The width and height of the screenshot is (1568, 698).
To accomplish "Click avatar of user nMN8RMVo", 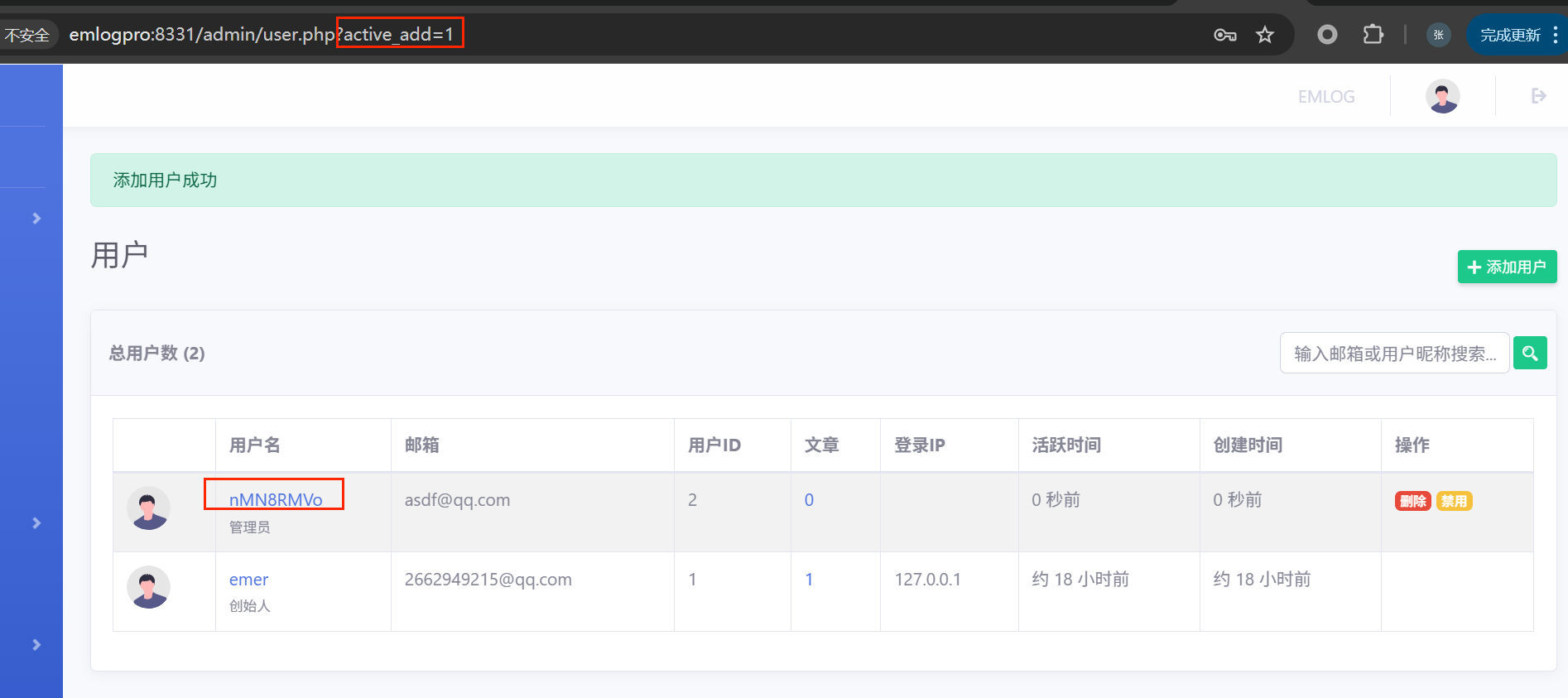I will coord(148,508).
